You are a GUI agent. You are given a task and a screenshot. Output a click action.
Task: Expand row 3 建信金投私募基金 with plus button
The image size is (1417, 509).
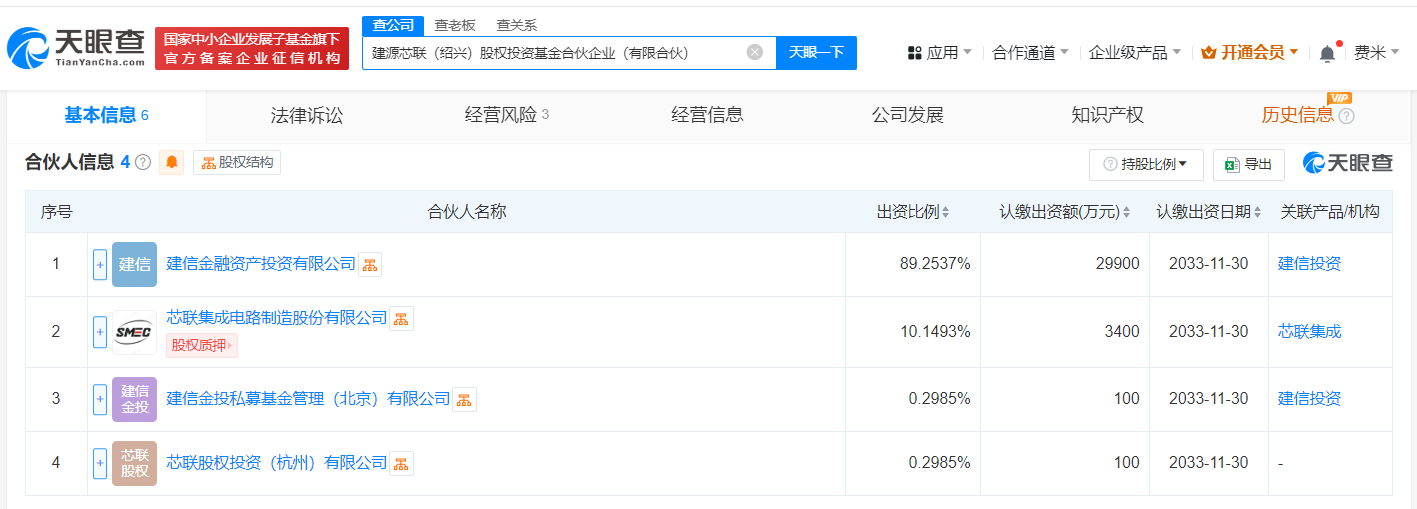click(x=100, y=399)
